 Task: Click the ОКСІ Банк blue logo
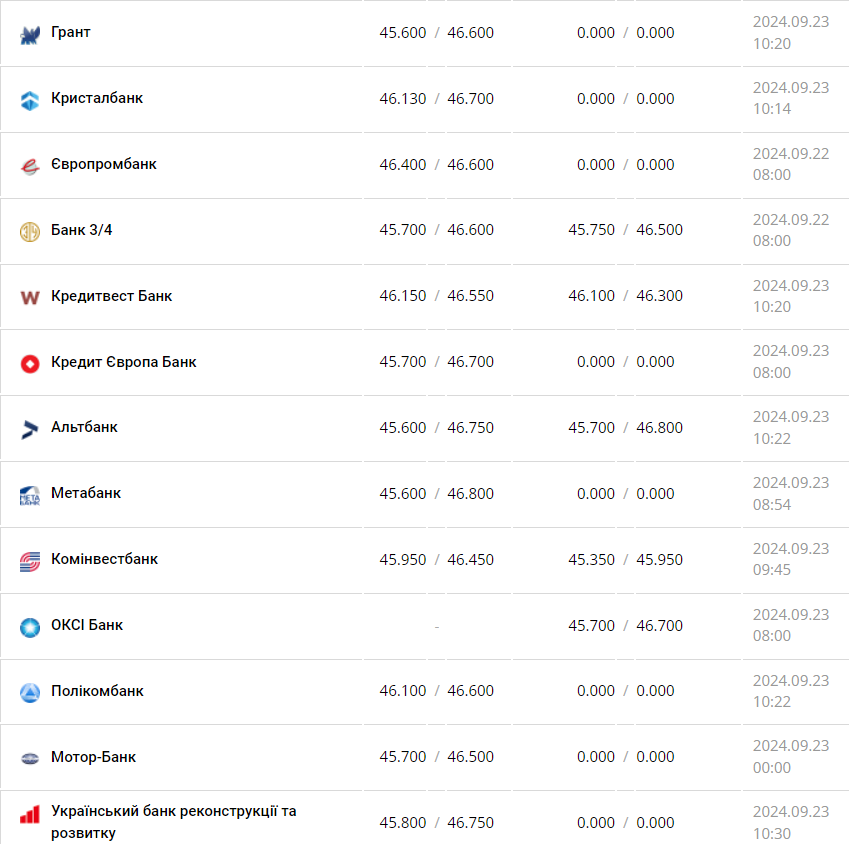[x=29, y=627]
